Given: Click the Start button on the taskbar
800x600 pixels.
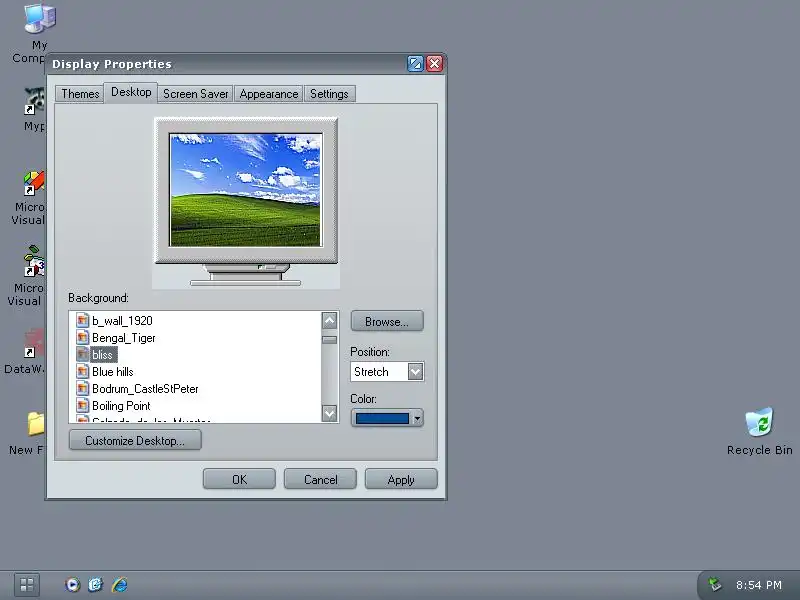Looking at the screenshot, I should (27, 585).
